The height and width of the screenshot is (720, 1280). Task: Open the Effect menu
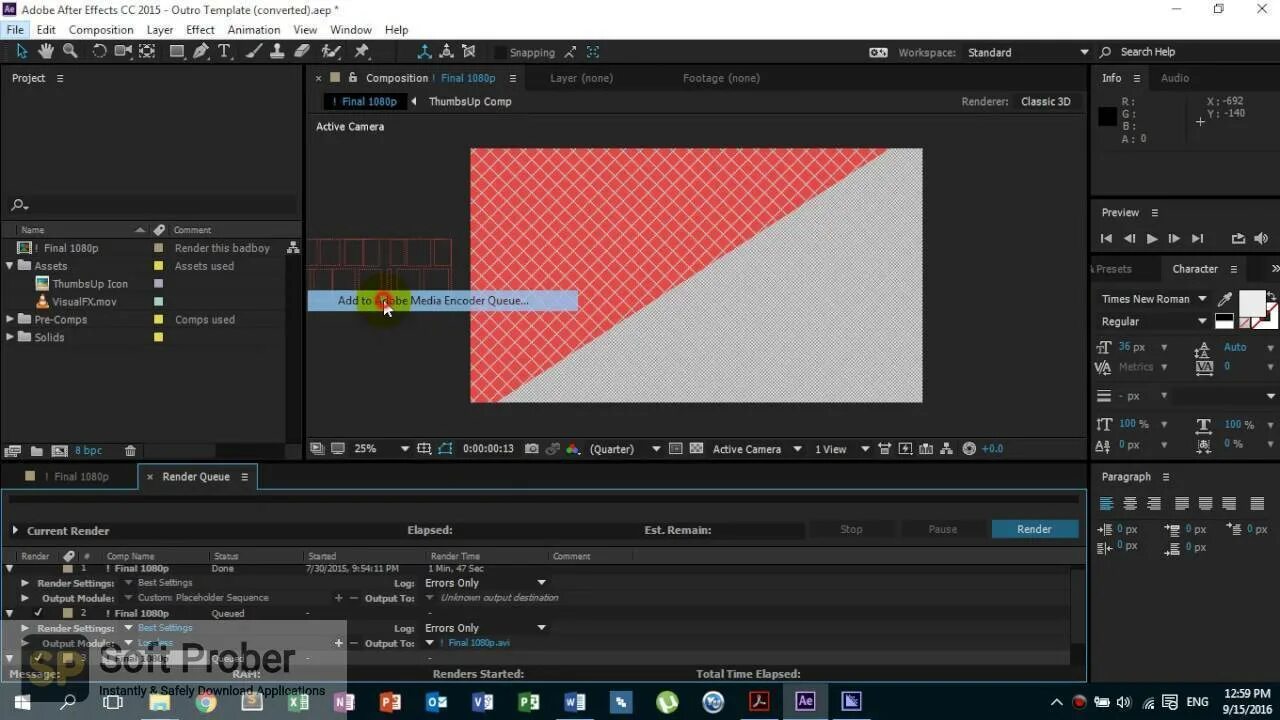200,30
